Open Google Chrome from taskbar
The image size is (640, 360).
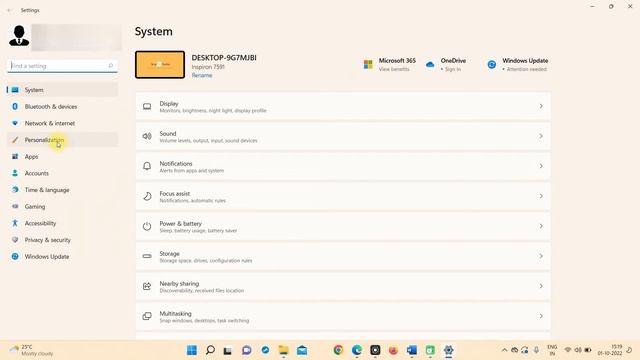(x=338, y=350)
